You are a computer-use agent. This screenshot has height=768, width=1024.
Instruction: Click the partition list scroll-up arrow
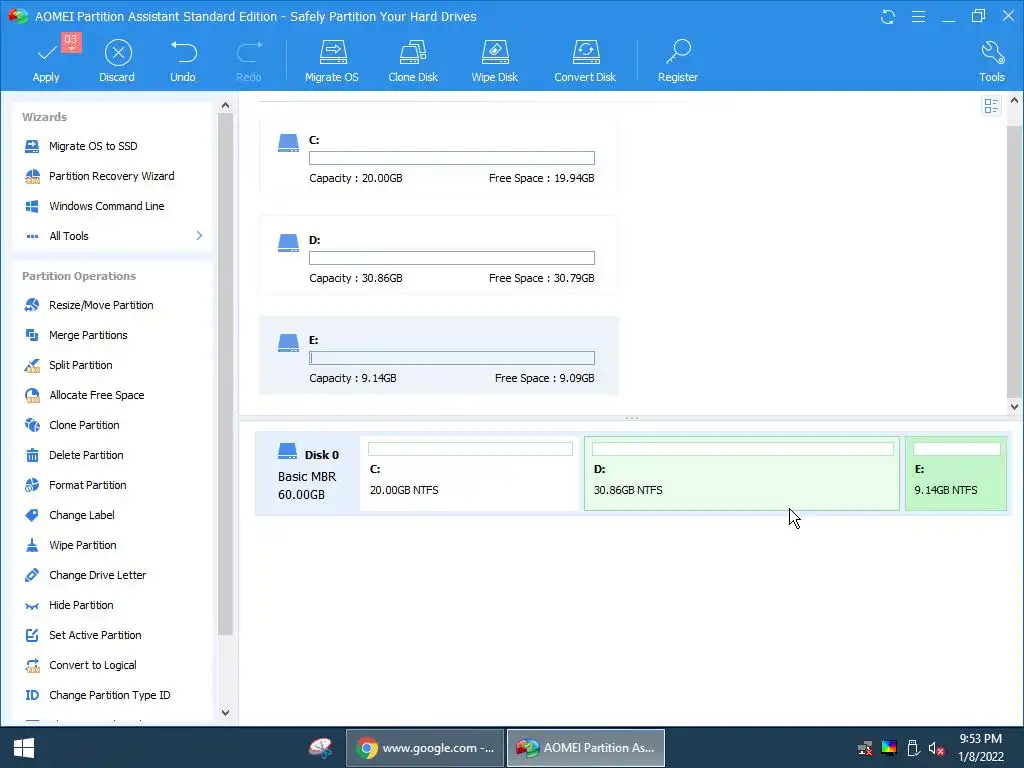[1014, 101]
